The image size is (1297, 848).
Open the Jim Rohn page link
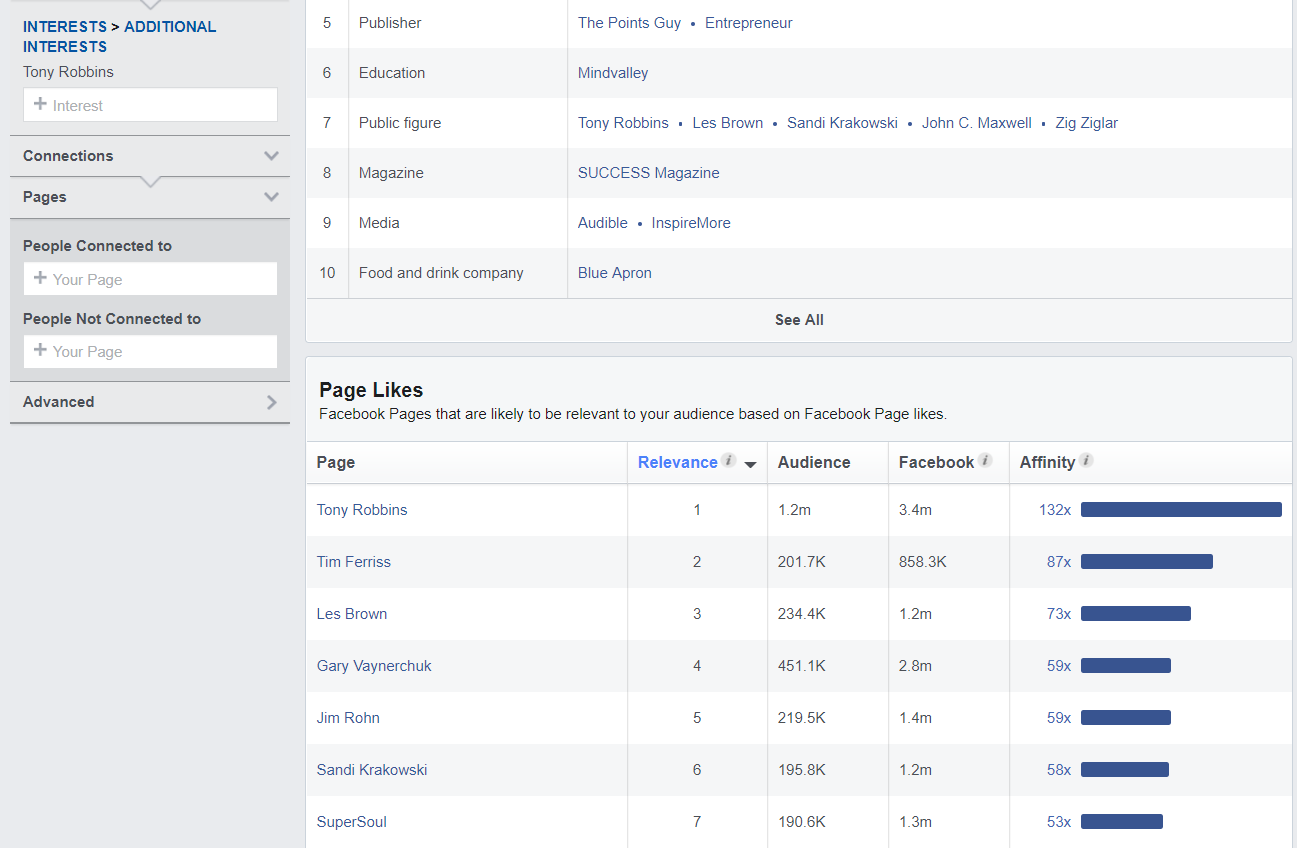pyautogui.click(x=348, y=718)
